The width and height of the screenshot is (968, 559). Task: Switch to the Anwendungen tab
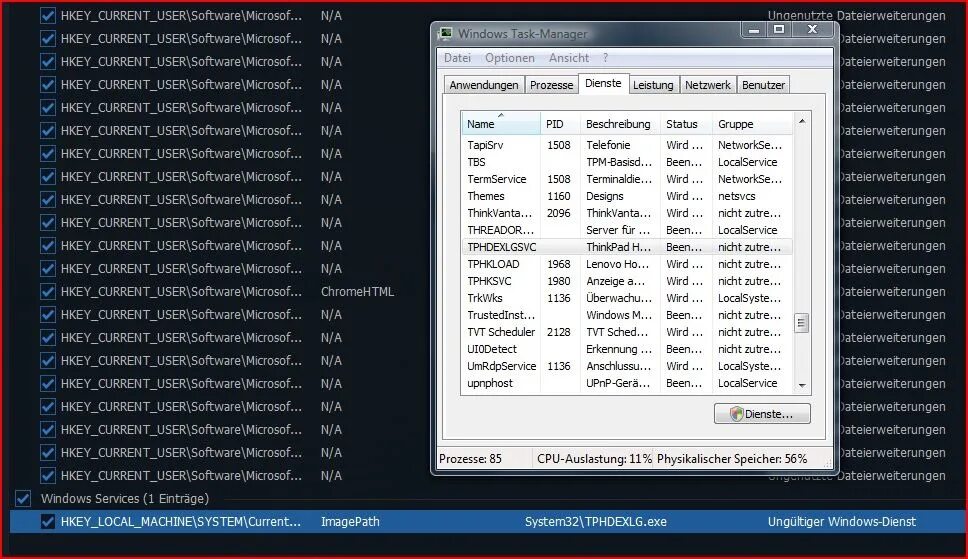pyautogui.click(x=484, y=85)
